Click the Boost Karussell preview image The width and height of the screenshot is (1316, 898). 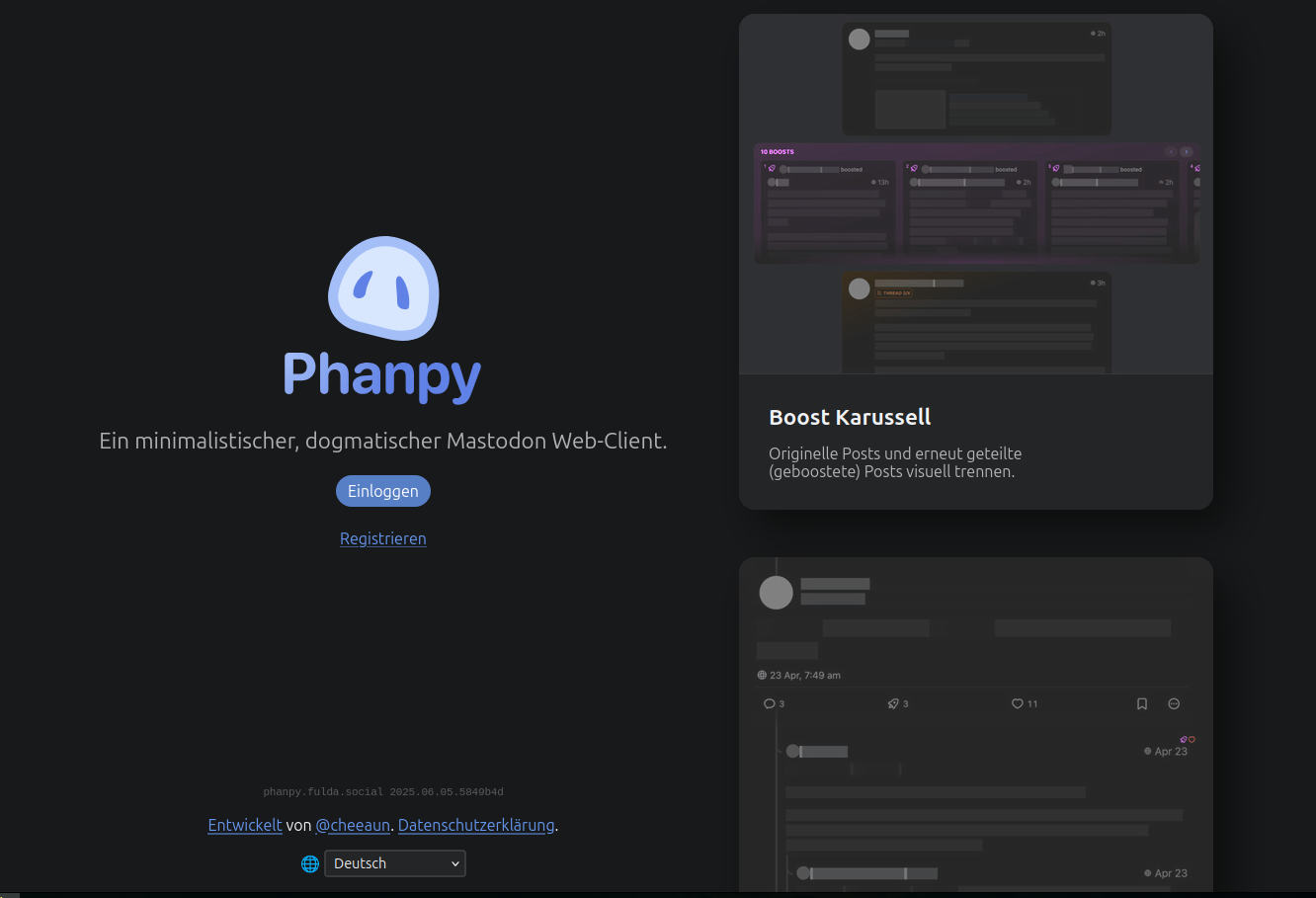pyautogui.click(x=976, y=195)
